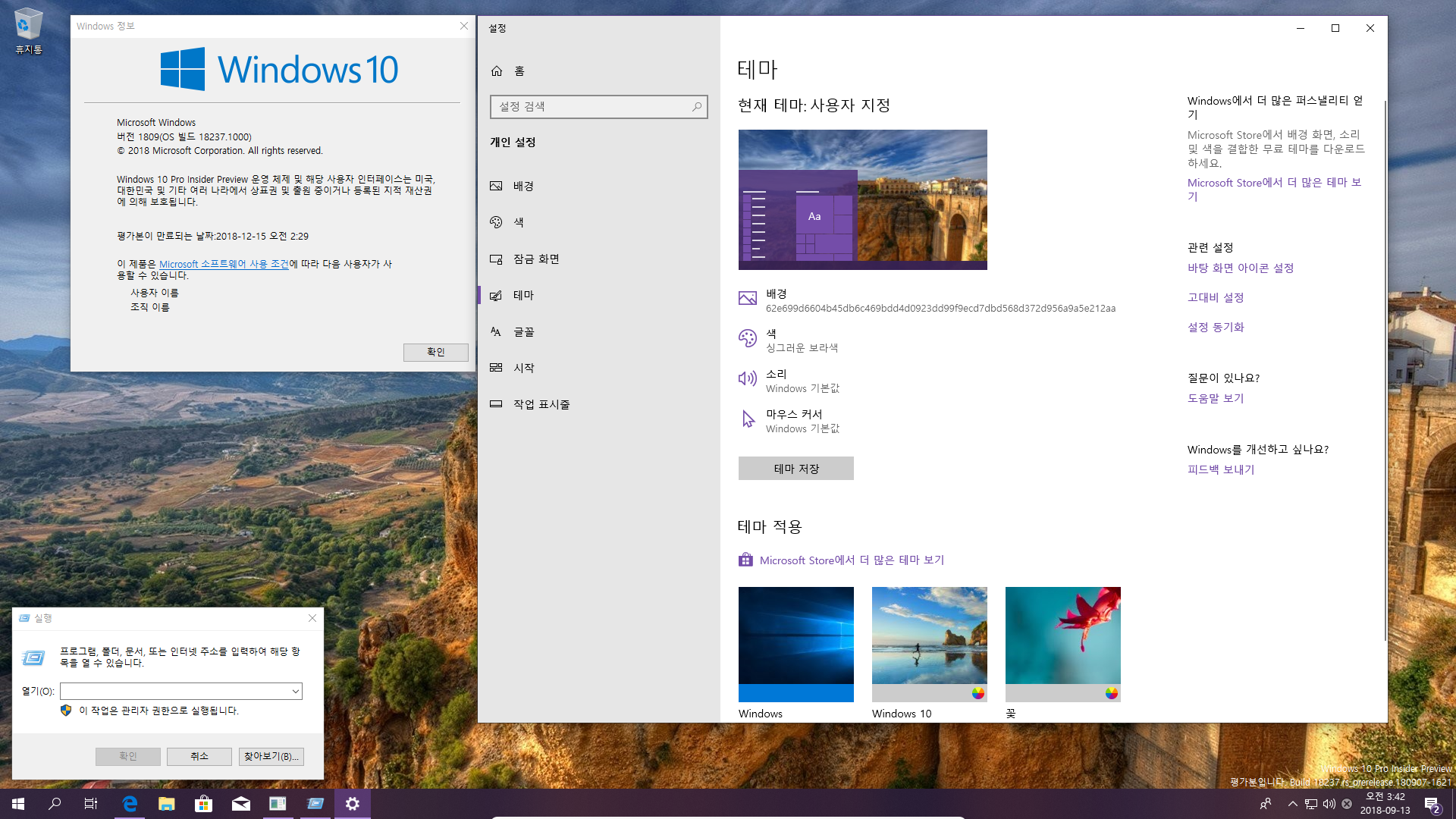Open Microsoft Store from taskbar
Image resolution: width=1456 pixels, height=819 pixels.
coord(203,804)
